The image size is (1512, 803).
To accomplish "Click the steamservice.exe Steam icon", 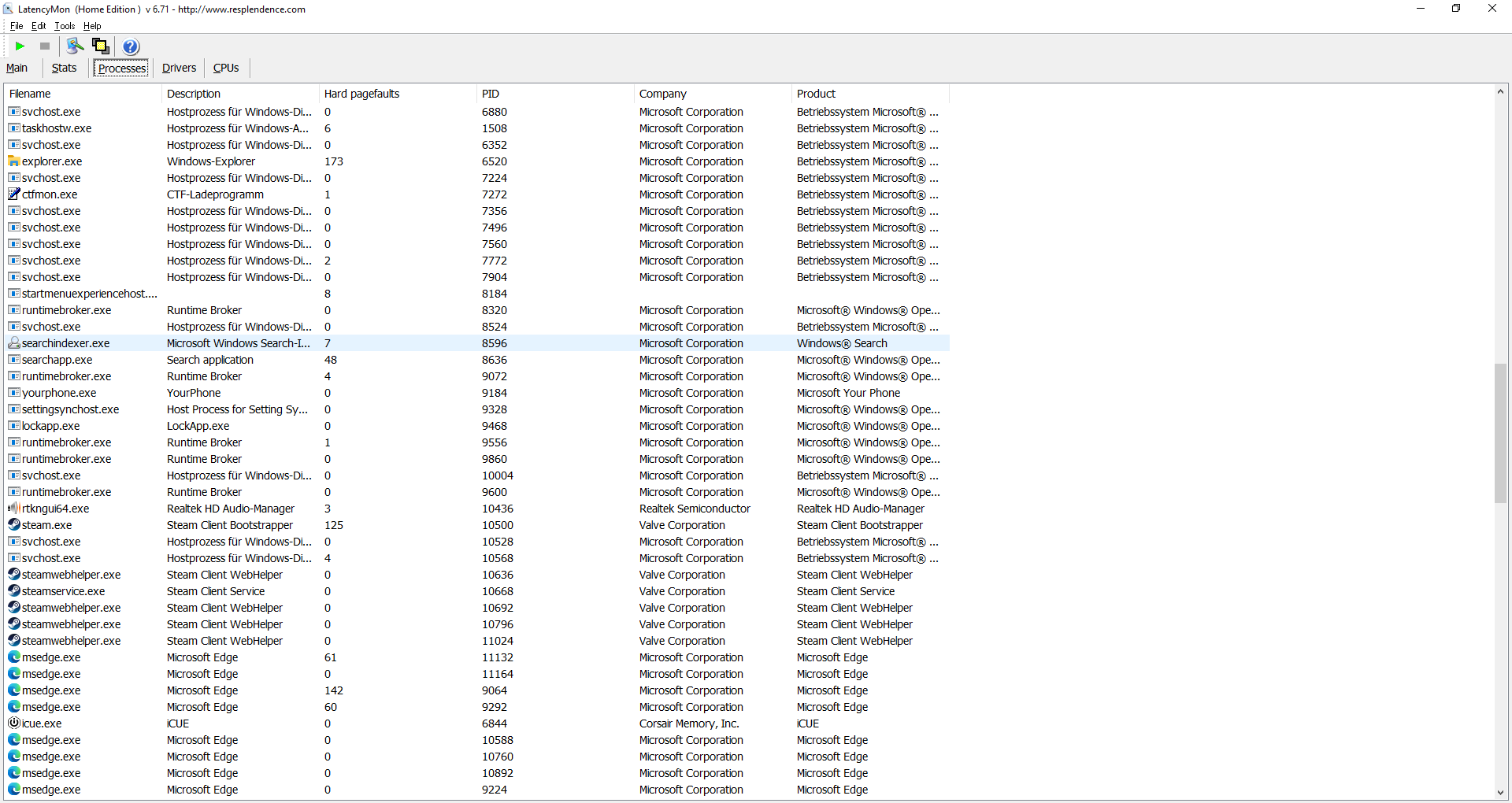I will (14, 591).
